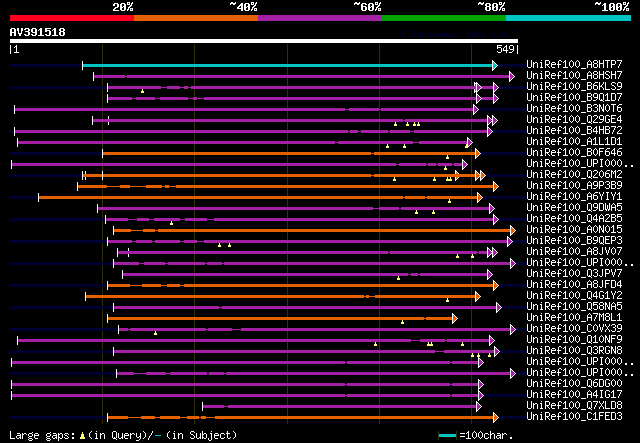
Task: Select the UniRef100_Q206M2 label
Action: 574,175
